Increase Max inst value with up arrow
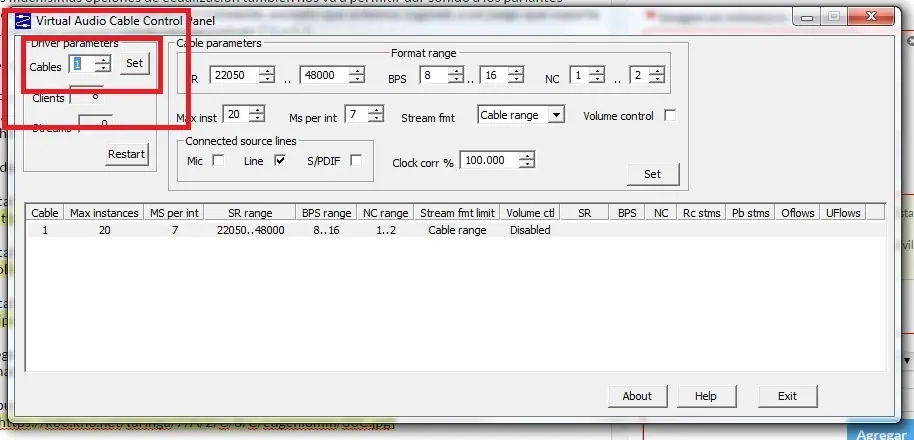914x440 pixels. tap(258, 110)
